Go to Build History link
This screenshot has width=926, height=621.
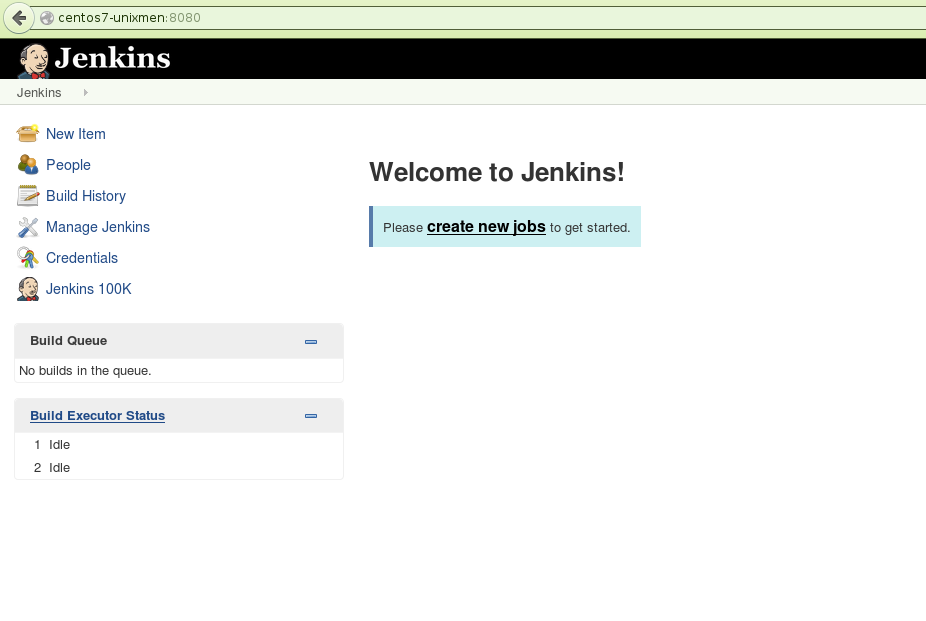click(86, 196)
